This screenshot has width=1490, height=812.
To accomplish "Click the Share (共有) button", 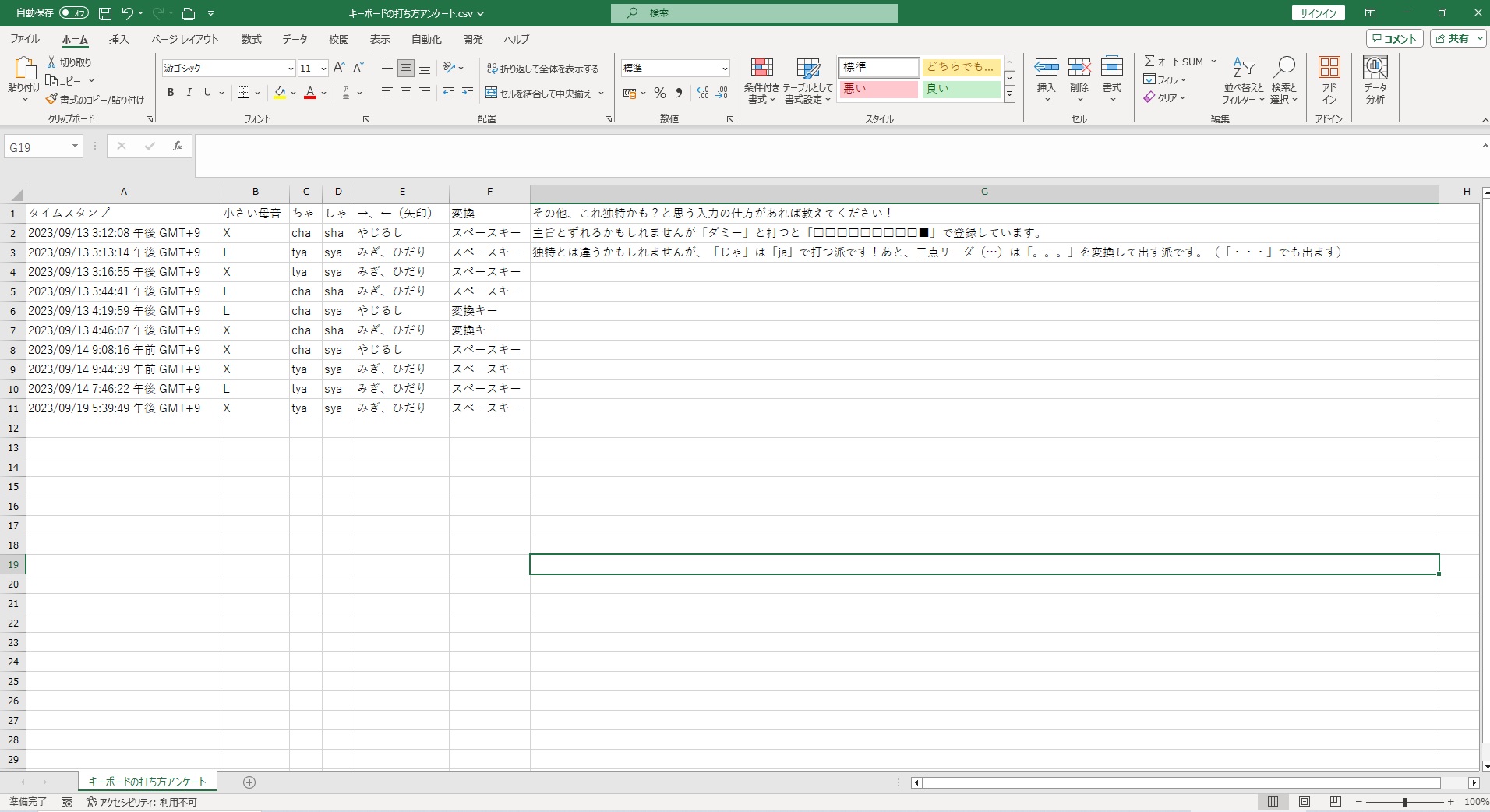I will pos(1458,38).
